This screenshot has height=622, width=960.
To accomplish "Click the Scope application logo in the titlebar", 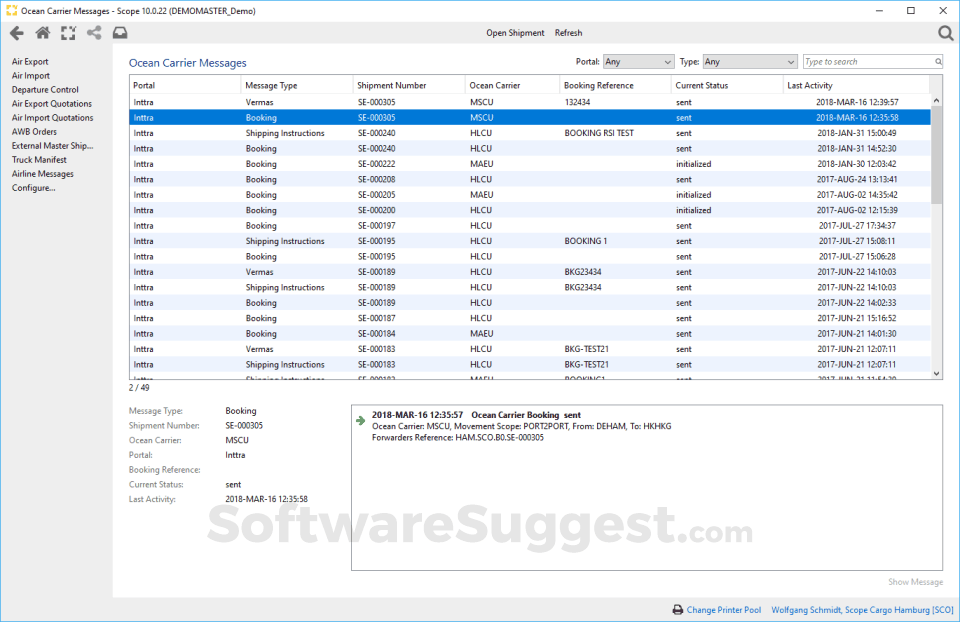I will coord(10,10).
